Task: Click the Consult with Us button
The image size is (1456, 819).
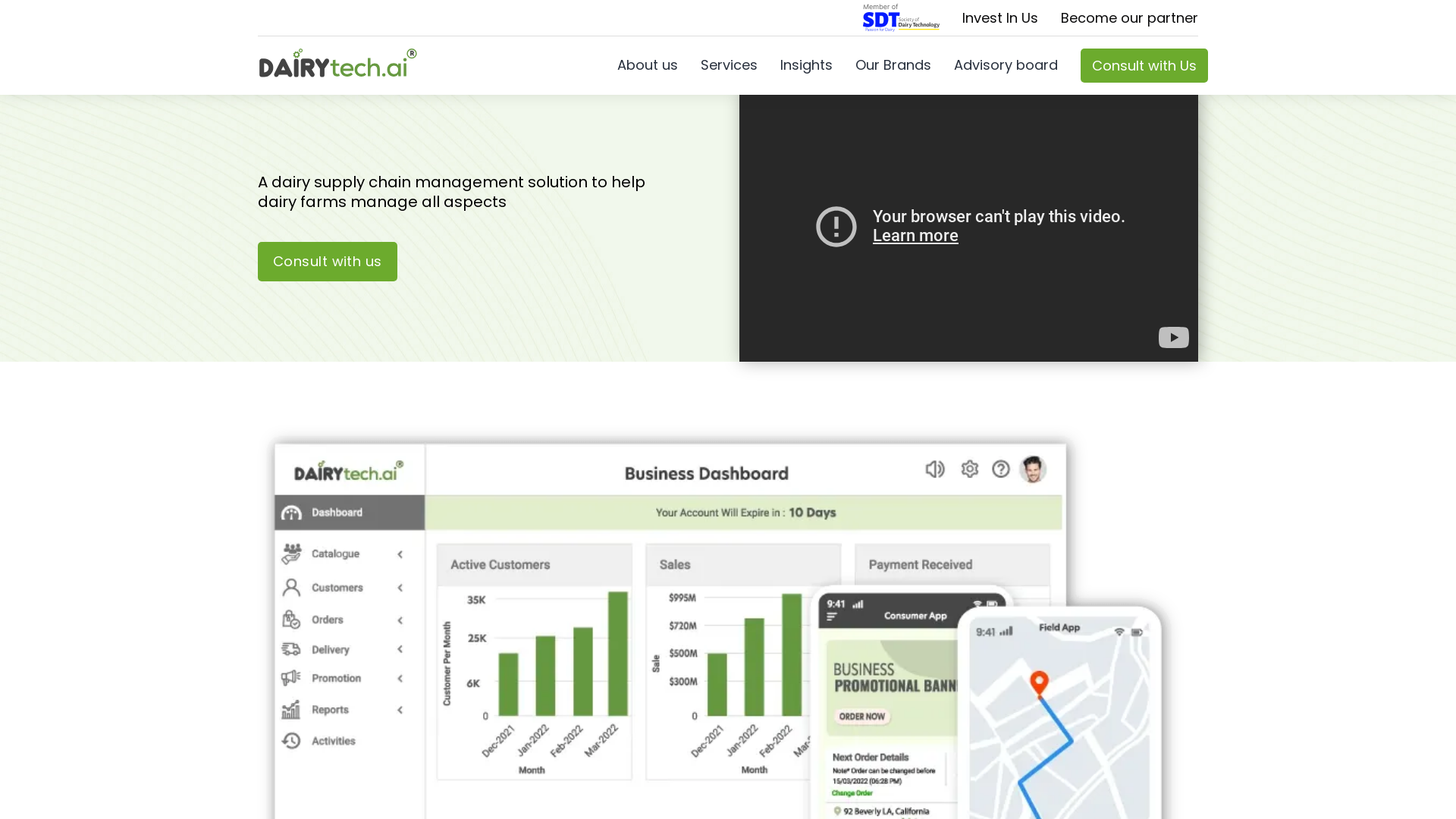Action: coord(1144,65)
